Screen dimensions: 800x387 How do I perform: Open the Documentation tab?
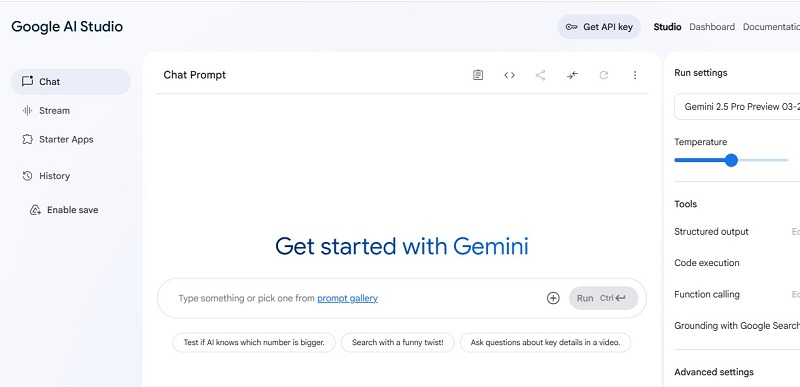click(x=771, y=27)
